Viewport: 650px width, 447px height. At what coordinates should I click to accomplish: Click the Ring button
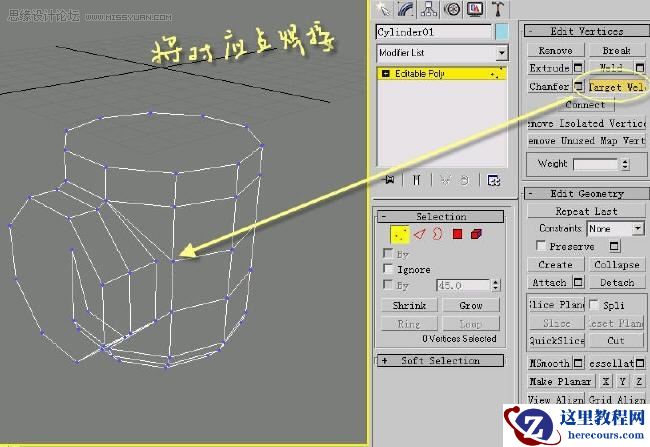point(409,324)
